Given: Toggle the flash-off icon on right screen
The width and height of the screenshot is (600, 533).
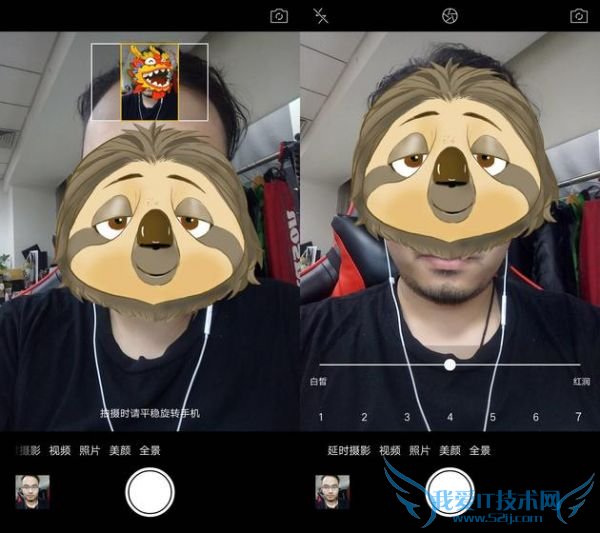Looking at the screenshot, I should click(321, 16).
